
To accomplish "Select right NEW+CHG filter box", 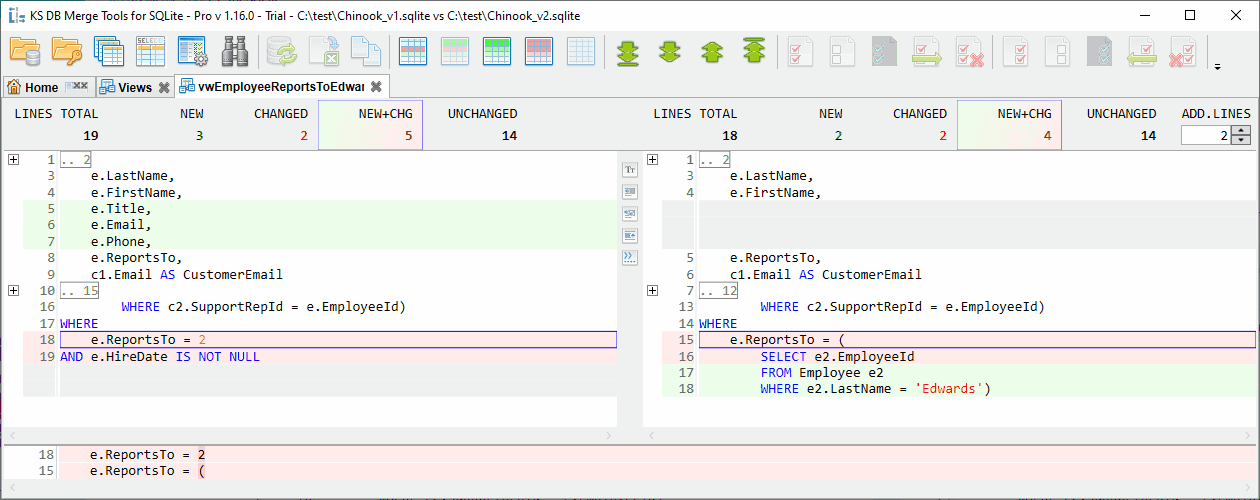I will (1009, 125).
